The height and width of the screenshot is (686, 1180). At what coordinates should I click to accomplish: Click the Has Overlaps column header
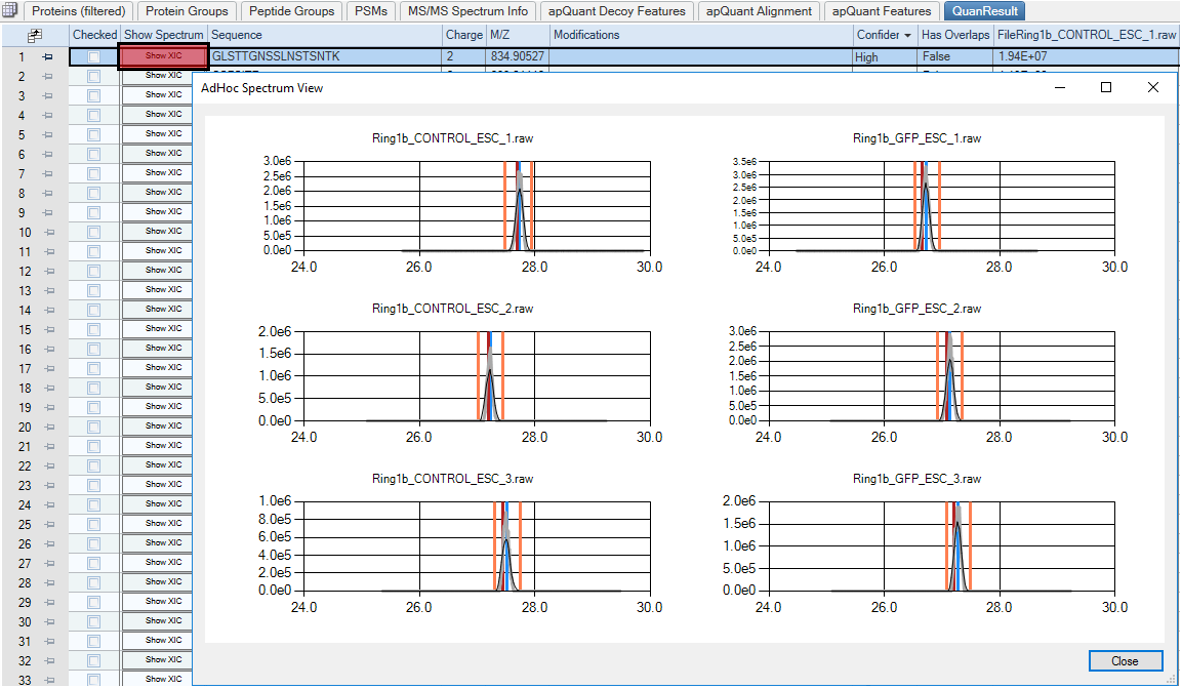click(955, 35)
